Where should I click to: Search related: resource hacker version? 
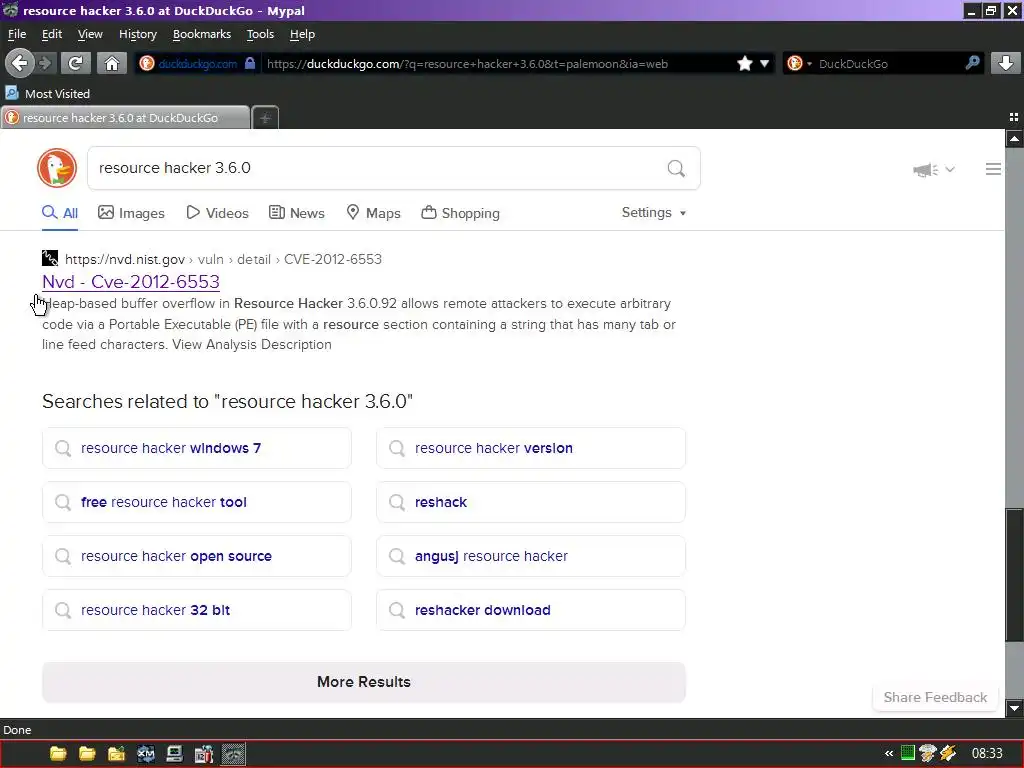(x=531, y=448)
